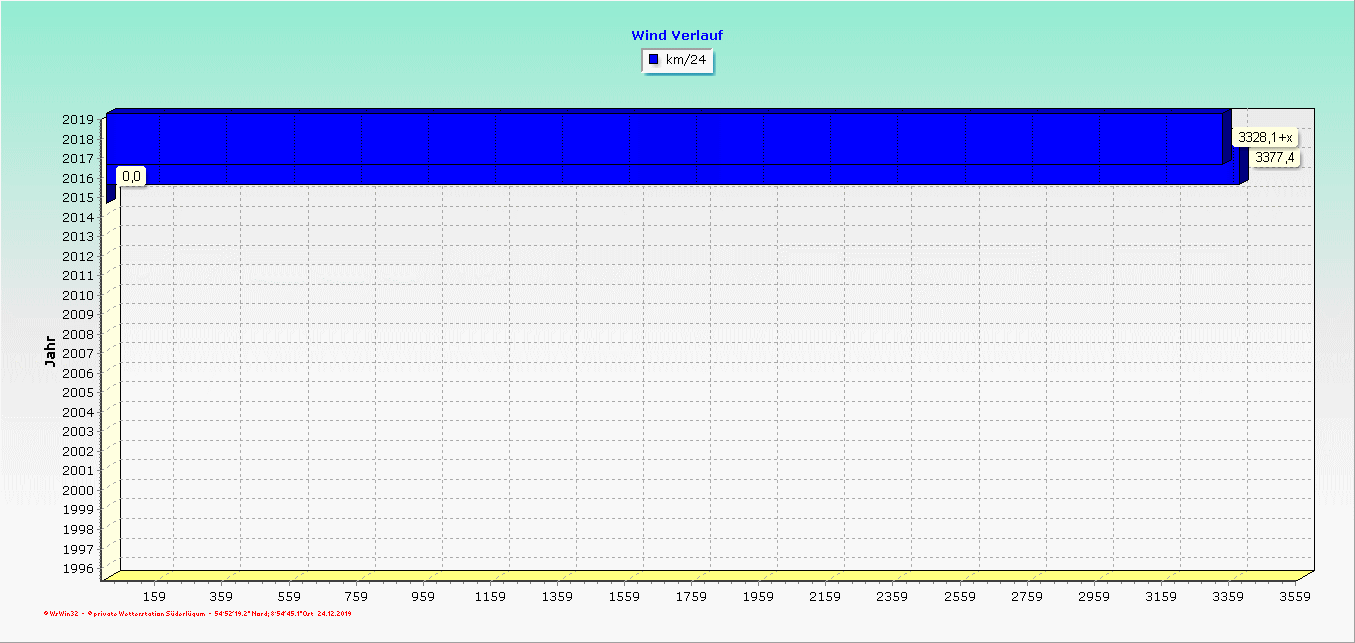Click year 2019 on the vertical axis
Viewport: 1355px width, 643px height.
(78, 120)
